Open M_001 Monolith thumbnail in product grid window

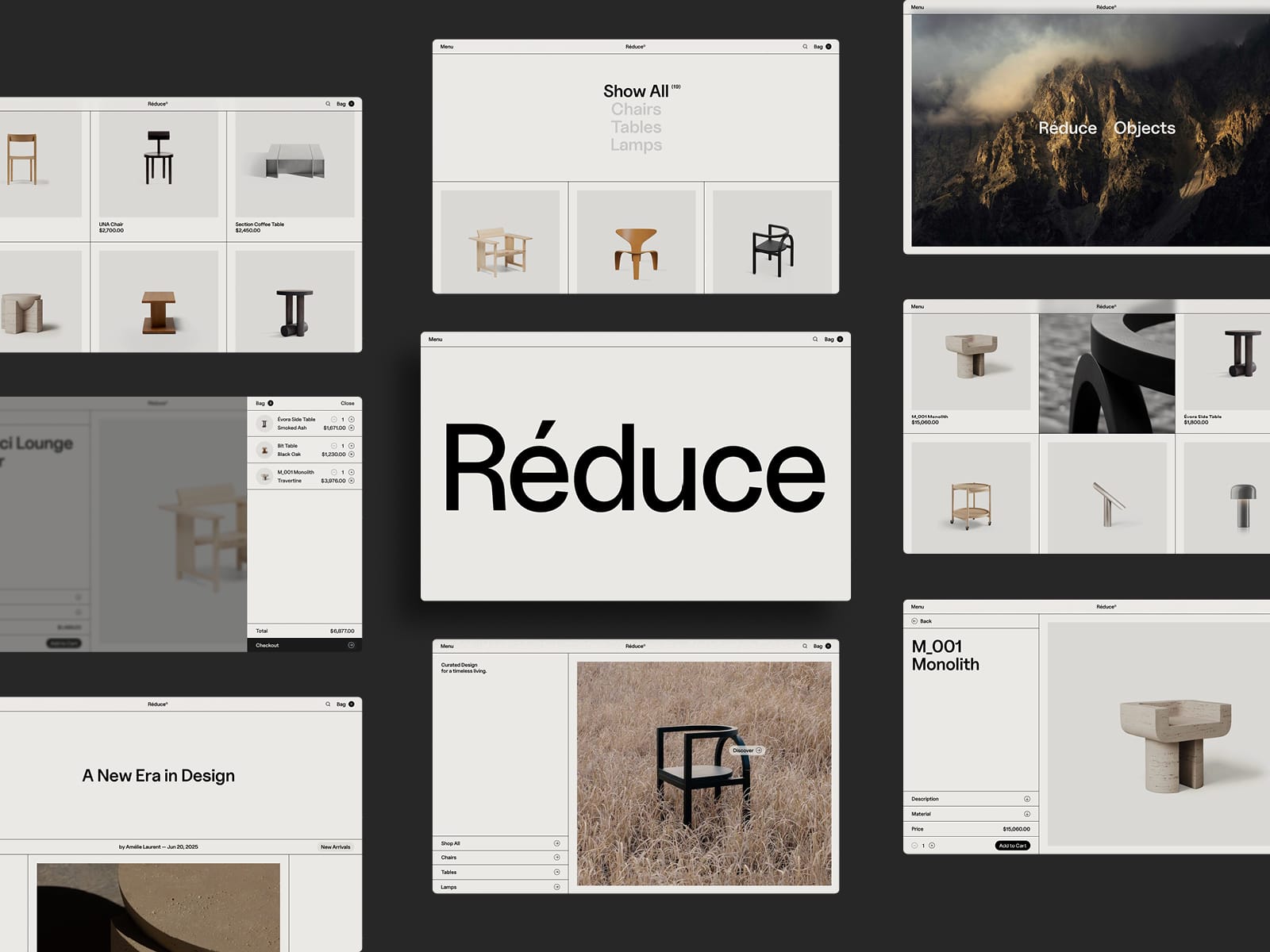(x=971, y=362)
